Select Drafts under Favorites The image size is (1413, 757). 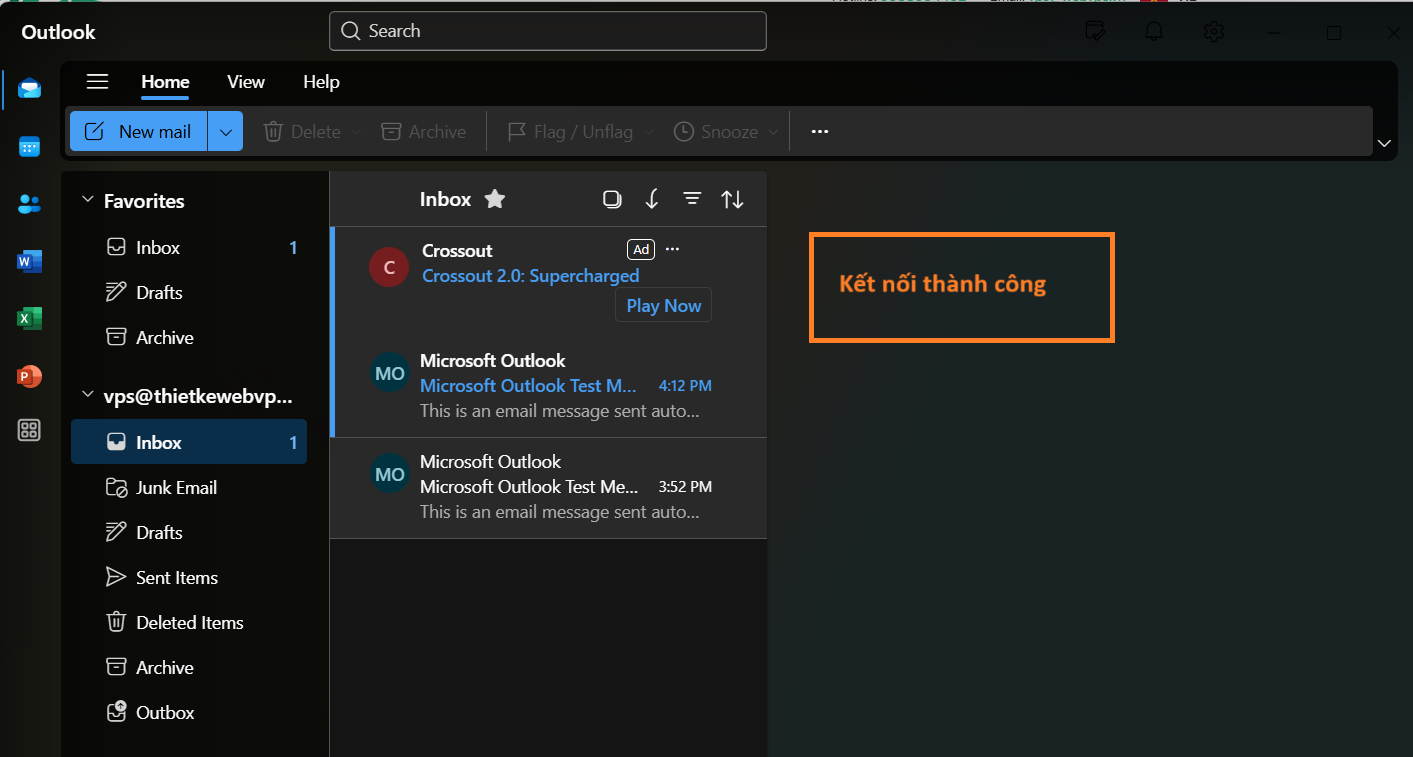click(x=189, y=292)
